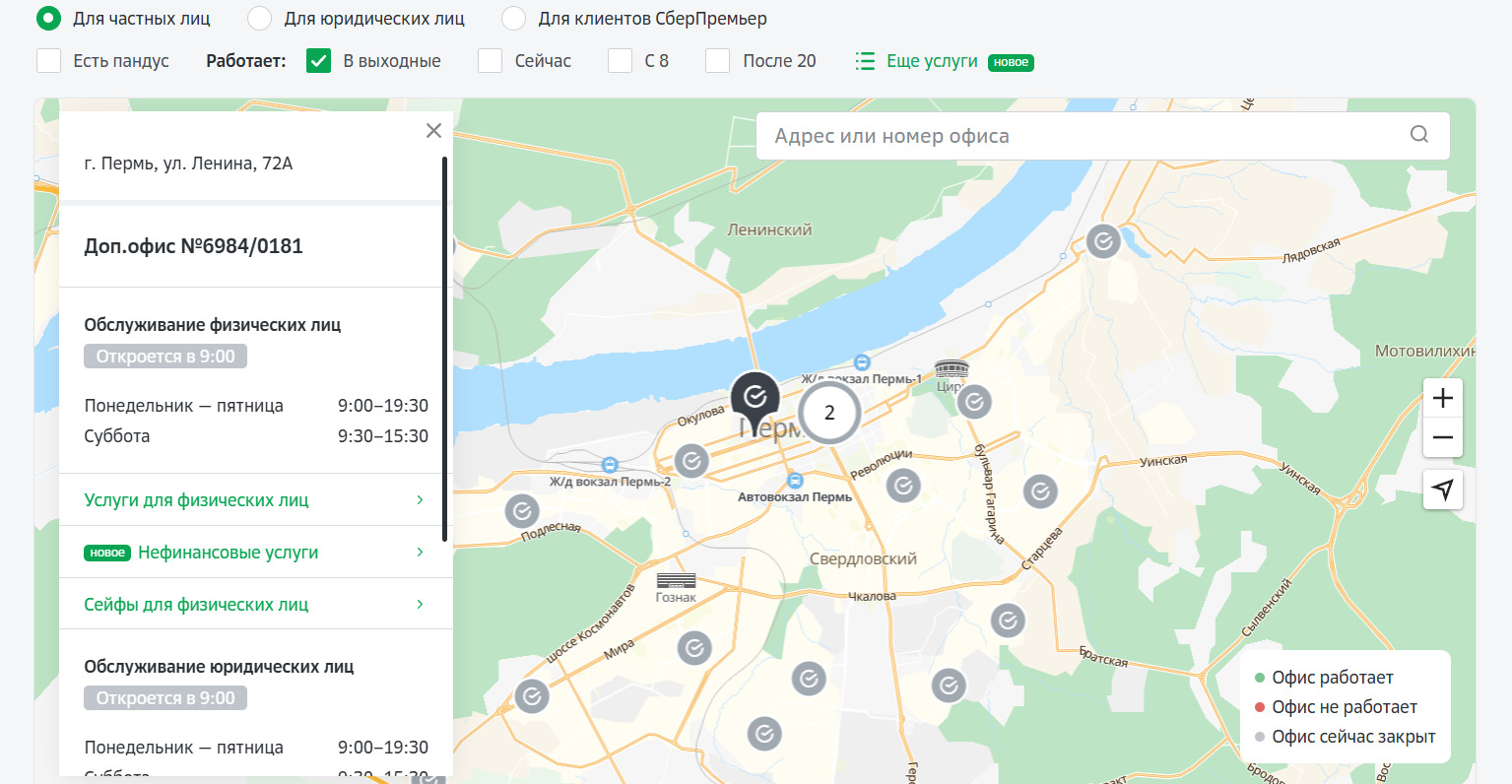
Task: Click Мотовилихин district label on map
Action: point(1424,351)
